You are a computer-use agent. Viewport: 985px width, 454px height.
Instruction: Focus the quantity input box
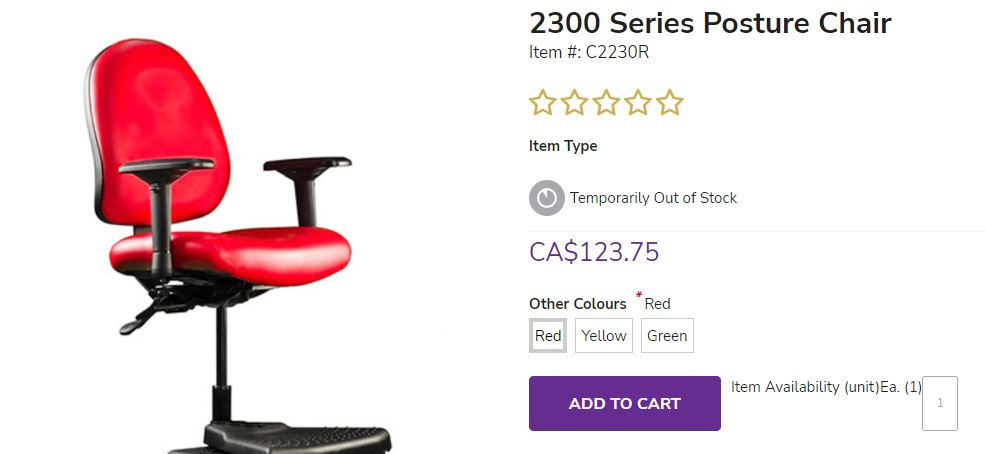tap(940, 403)
